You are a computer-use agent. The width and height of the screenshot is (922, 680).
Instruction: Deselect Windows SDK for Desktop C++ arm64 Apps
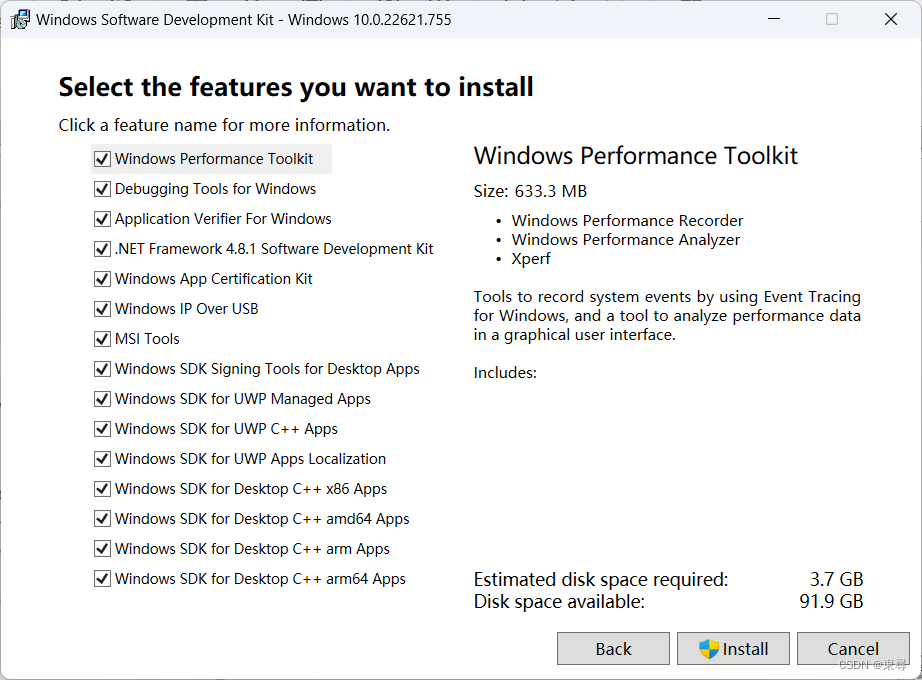tap(101, 578)
